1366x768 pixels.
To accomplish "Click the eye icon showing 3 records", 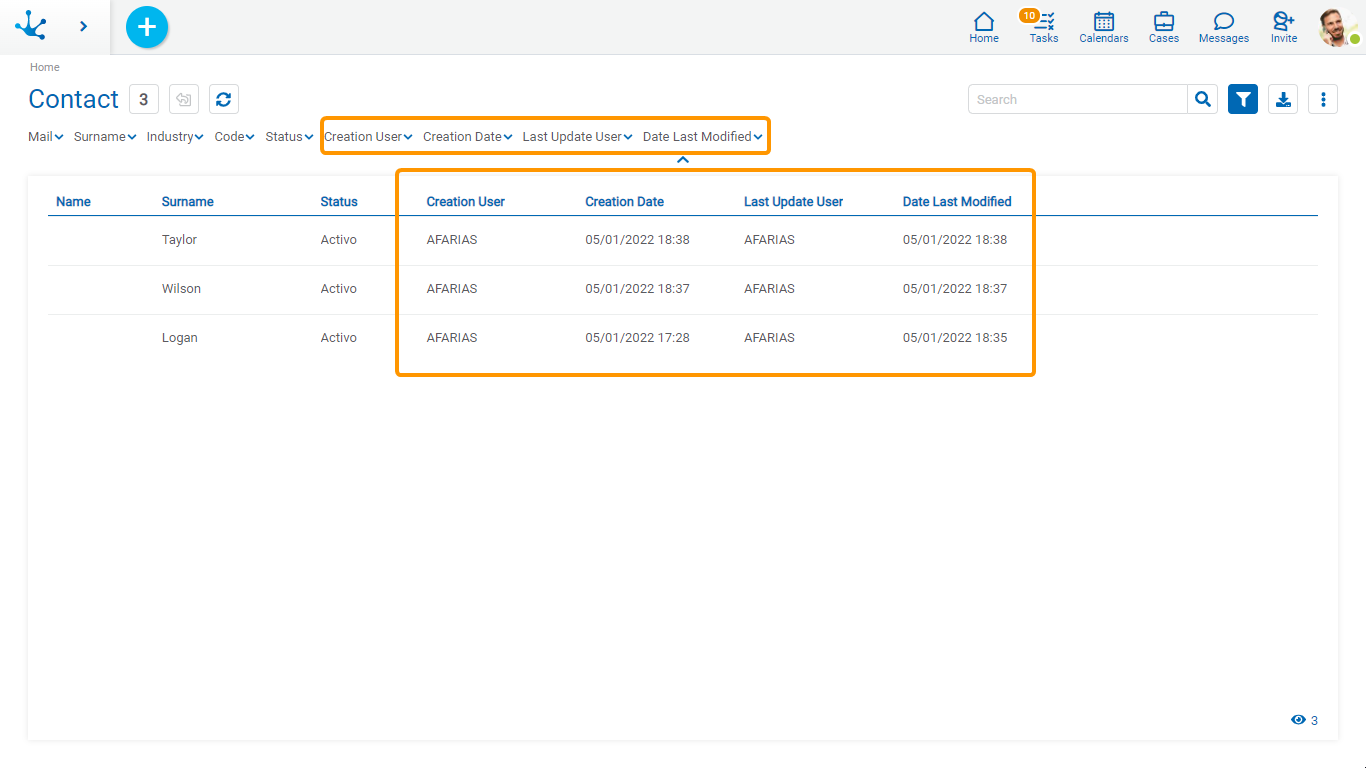I will click(x=1298, y=720).
